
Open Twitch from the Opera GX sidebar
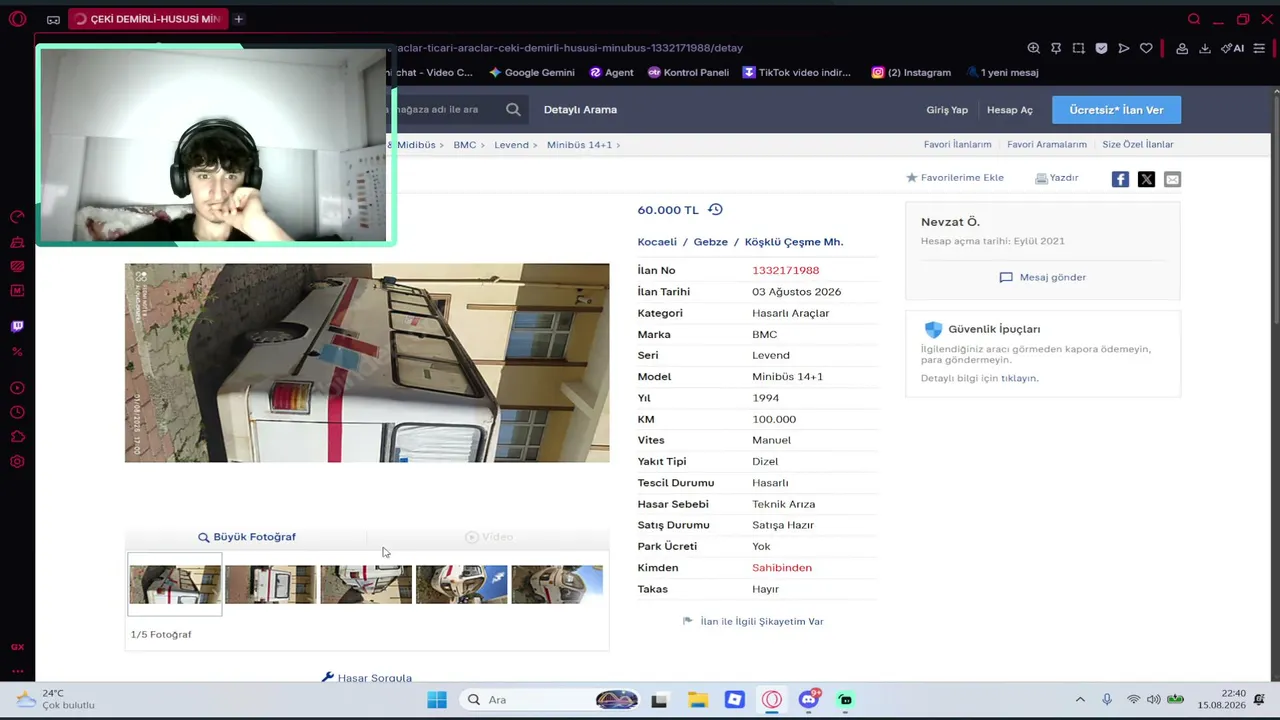tap(17, 326)
